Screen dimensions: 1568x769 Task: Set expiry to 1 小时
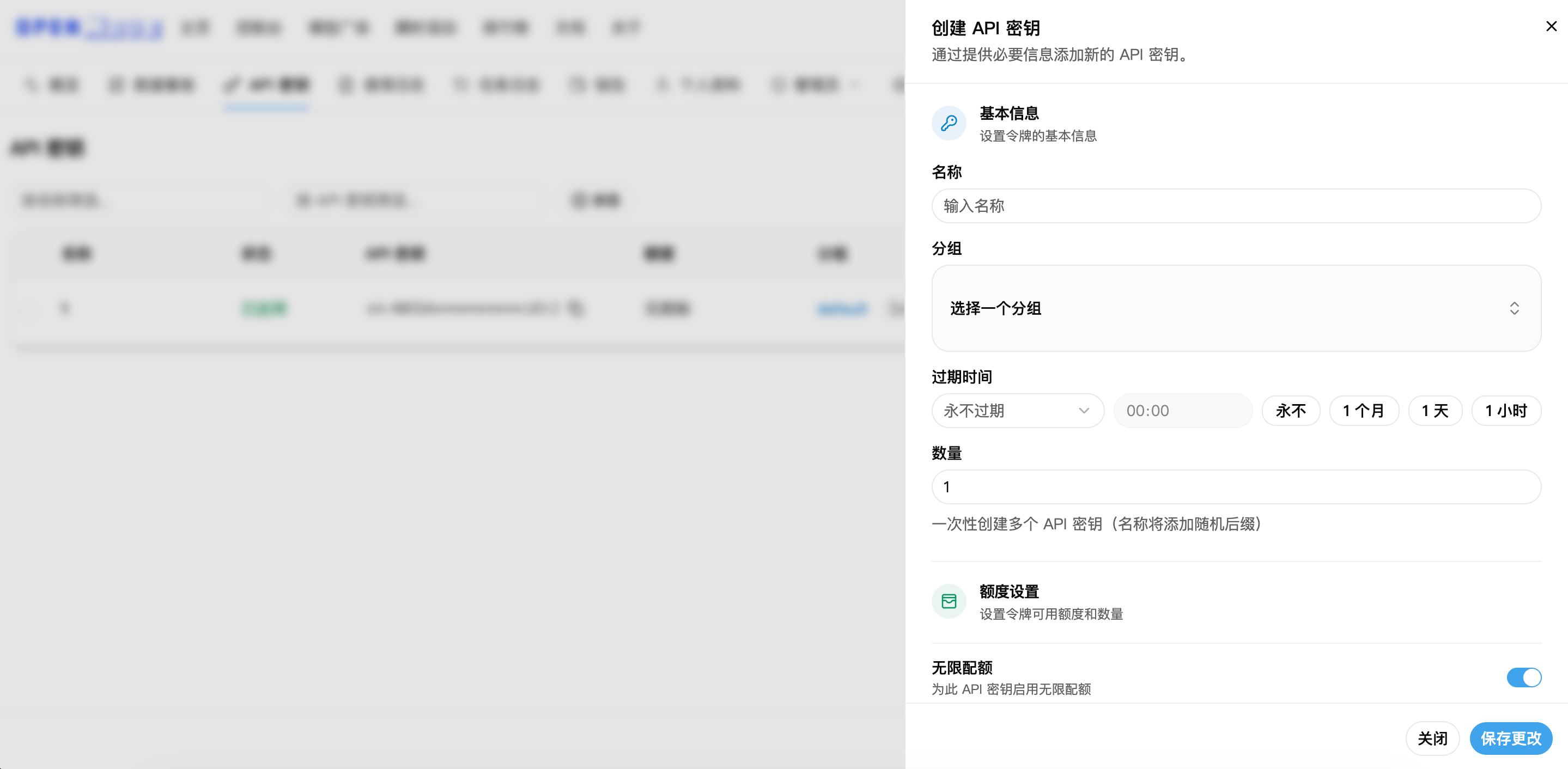click(x=1506, y=411)
